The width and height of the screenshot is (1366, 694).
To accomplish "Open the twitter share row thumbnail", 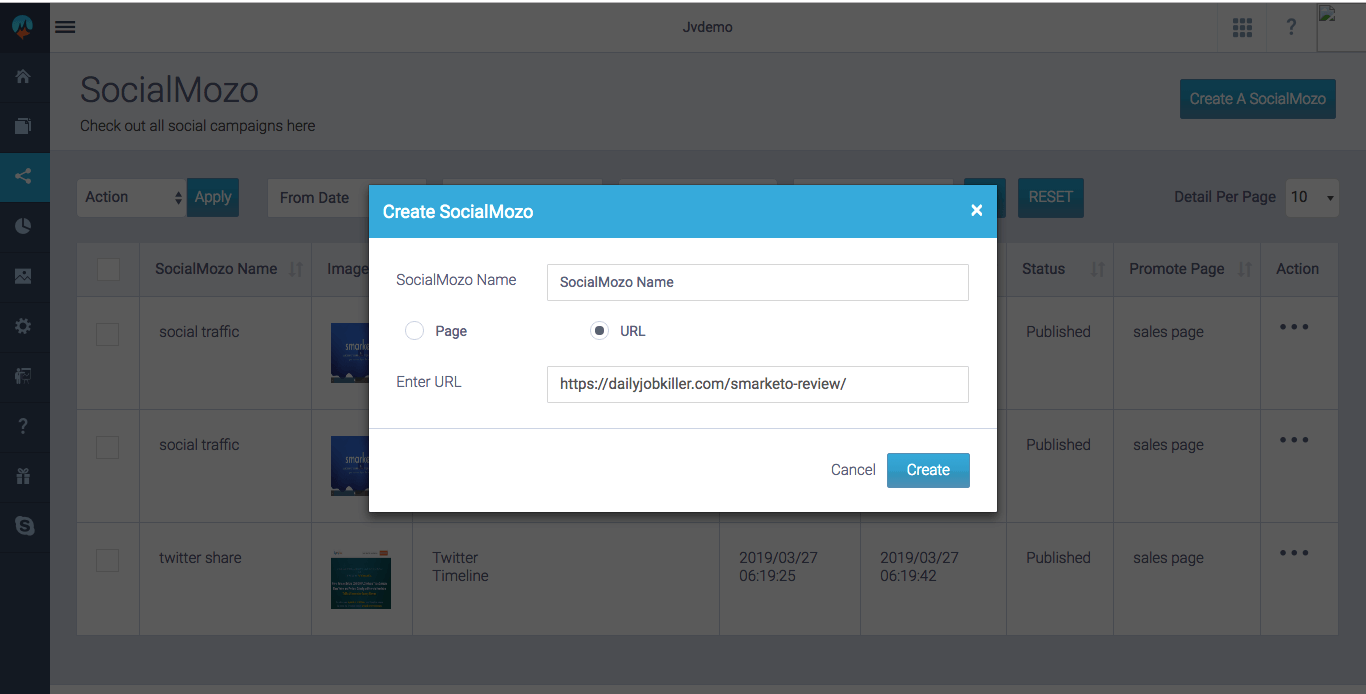I will (361, 579).
